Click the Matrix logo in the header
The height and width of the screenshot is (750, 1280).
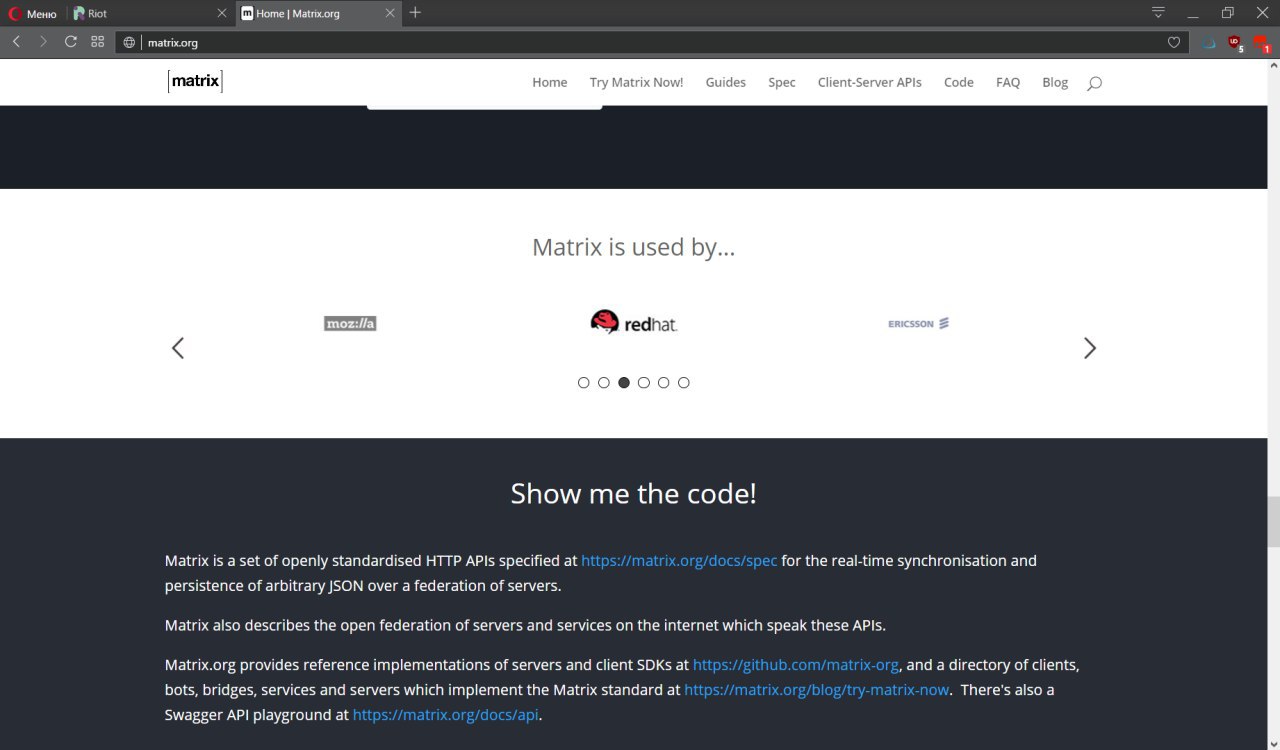(x=195, y=82)
